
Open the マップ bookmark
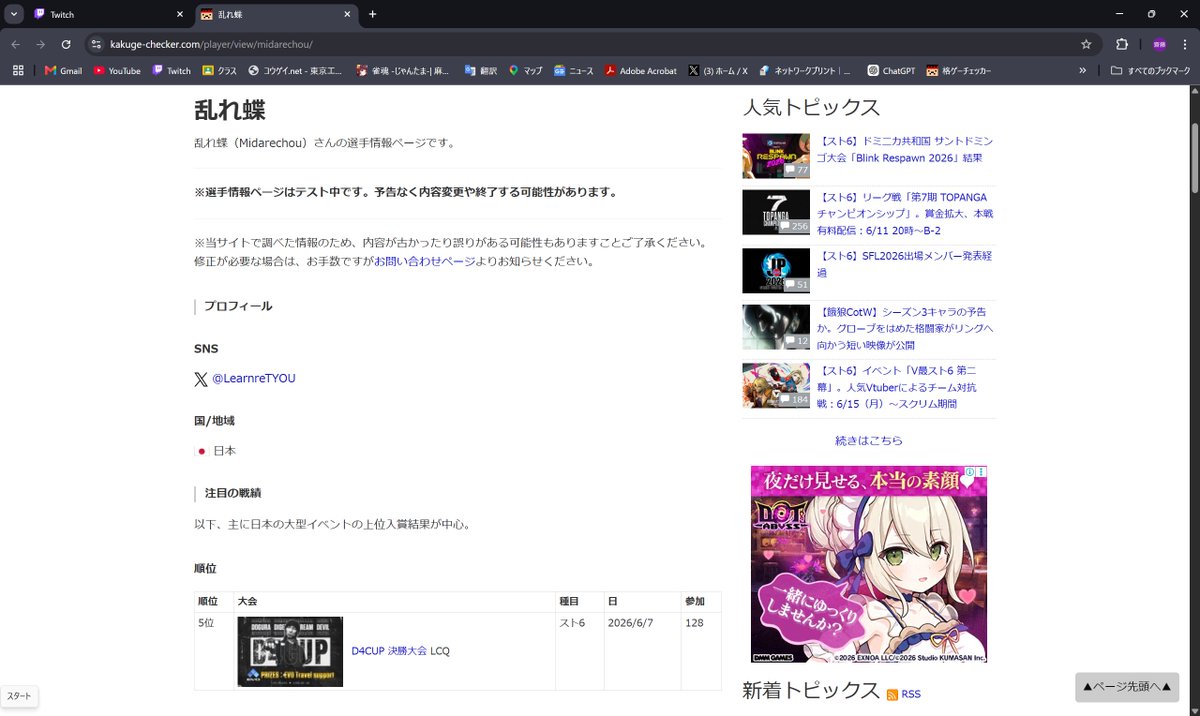526,71
